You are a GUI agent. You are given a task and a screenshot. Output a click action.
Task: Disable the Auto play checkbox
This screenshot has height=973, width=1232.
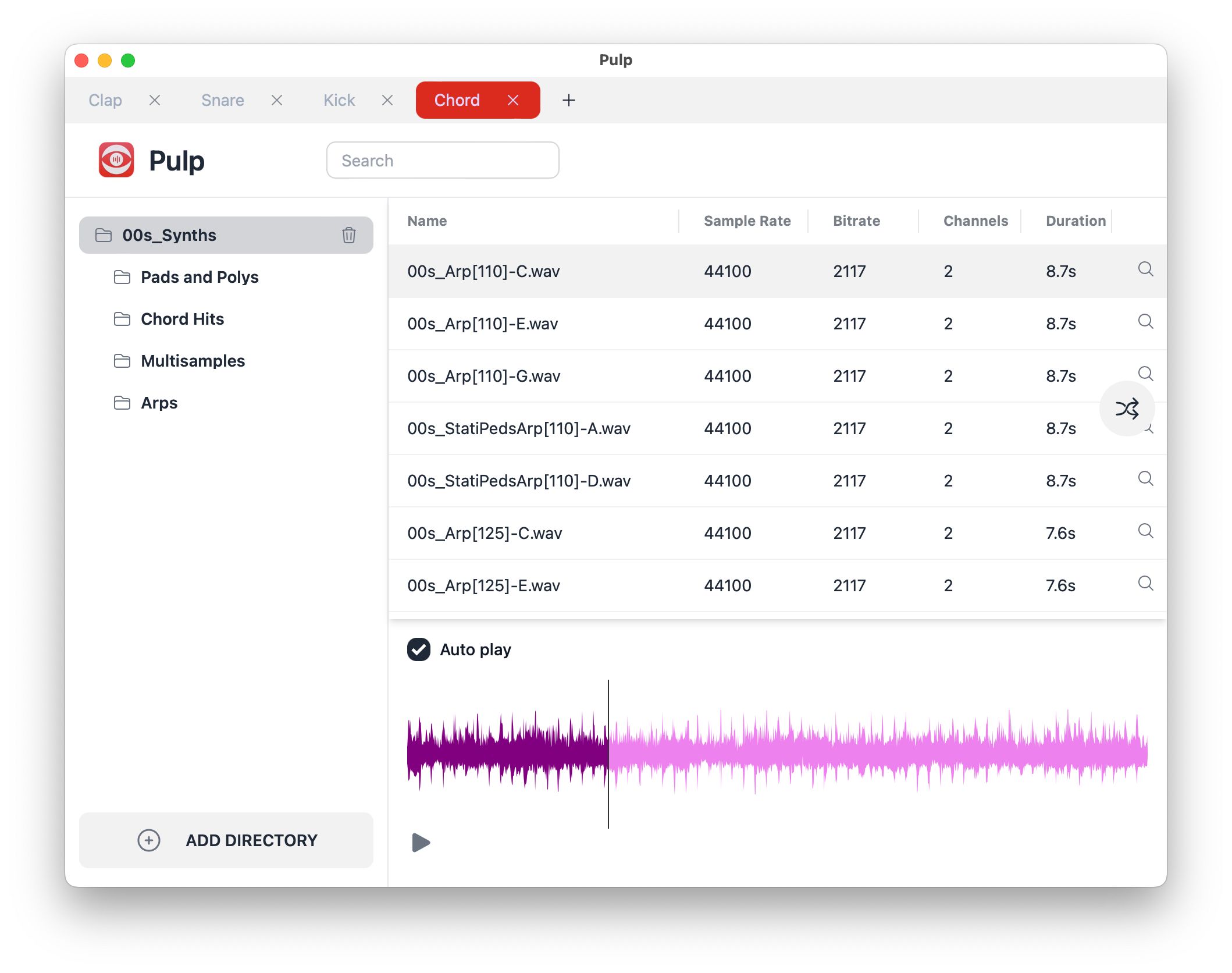(x=419, y=649)
